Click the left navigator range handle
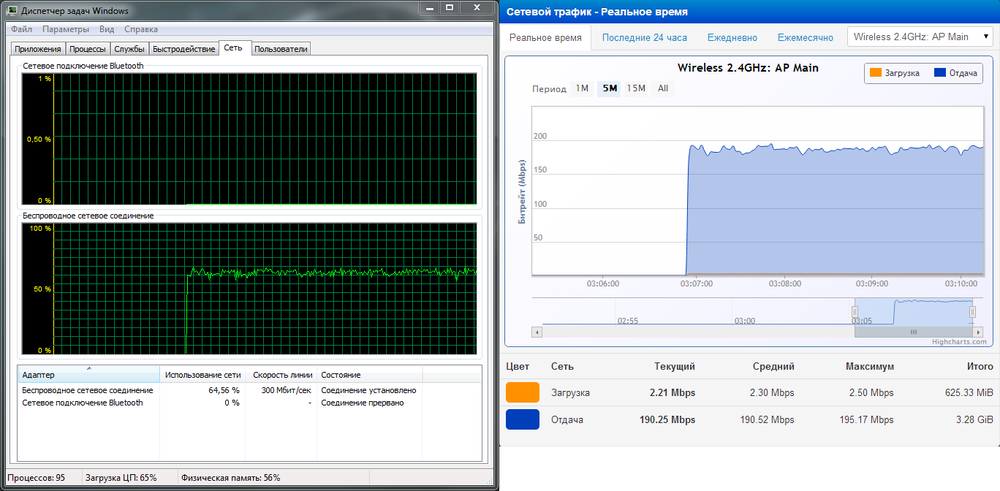Screen dimensions: 1000x491 855,312
